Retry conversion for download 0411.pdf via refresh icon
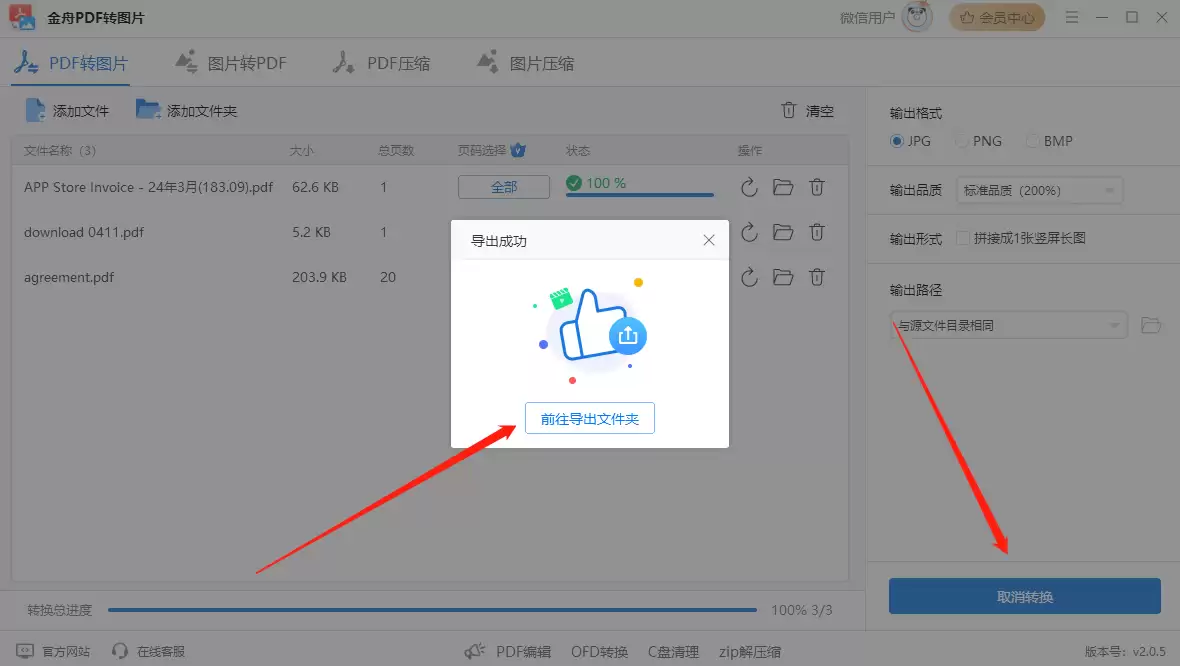The width and height of the screenshot is (1180, 666). pyautogui.click(x=749, y=232)
